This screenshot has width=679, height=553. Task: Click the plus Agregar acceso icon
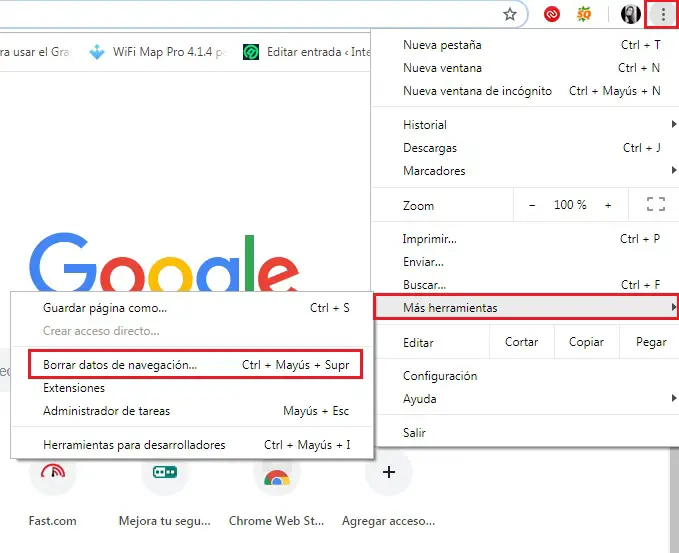[x=388, y=472]
